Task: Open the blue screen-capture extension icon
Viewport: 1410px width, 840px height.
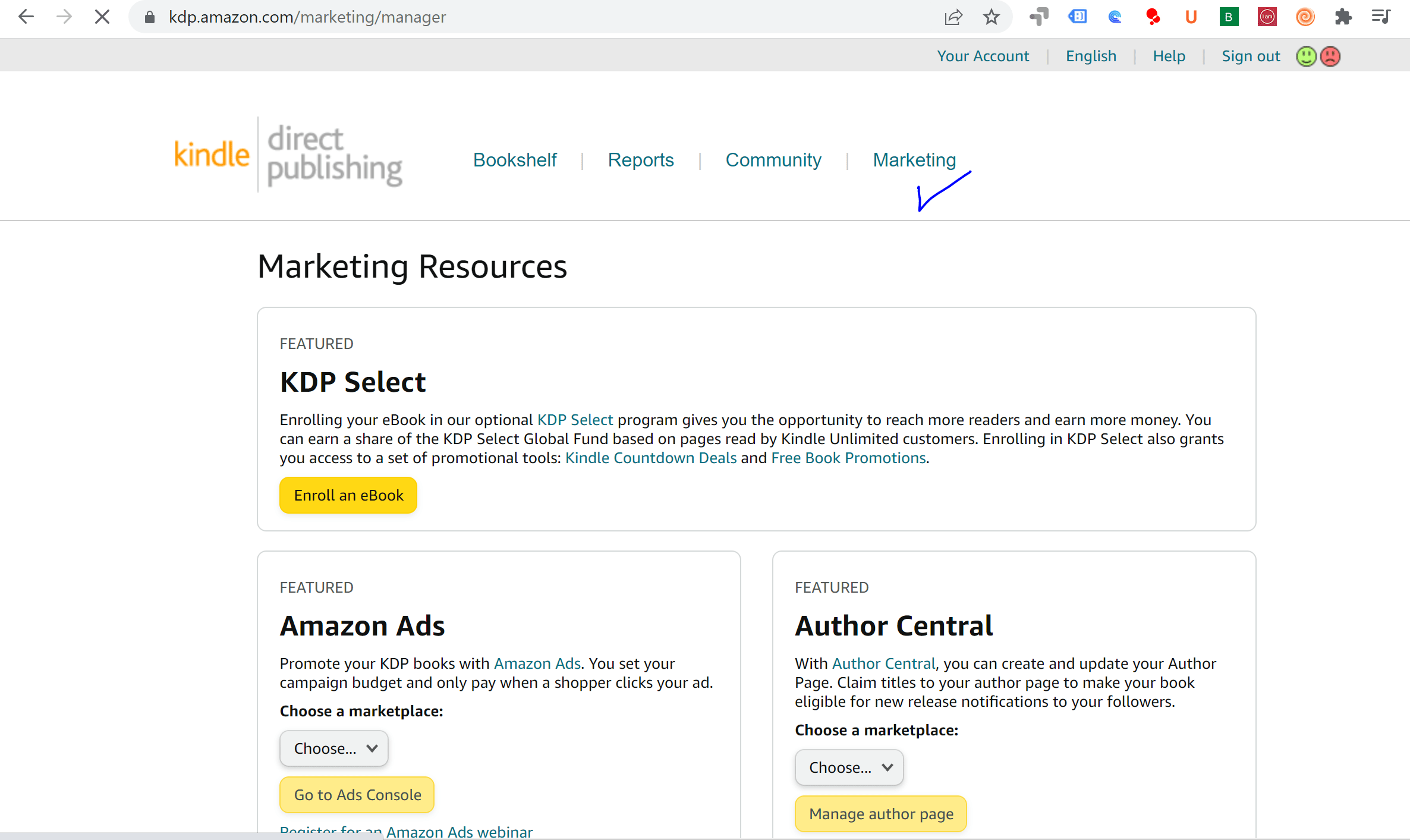Action: (1077, 17)
